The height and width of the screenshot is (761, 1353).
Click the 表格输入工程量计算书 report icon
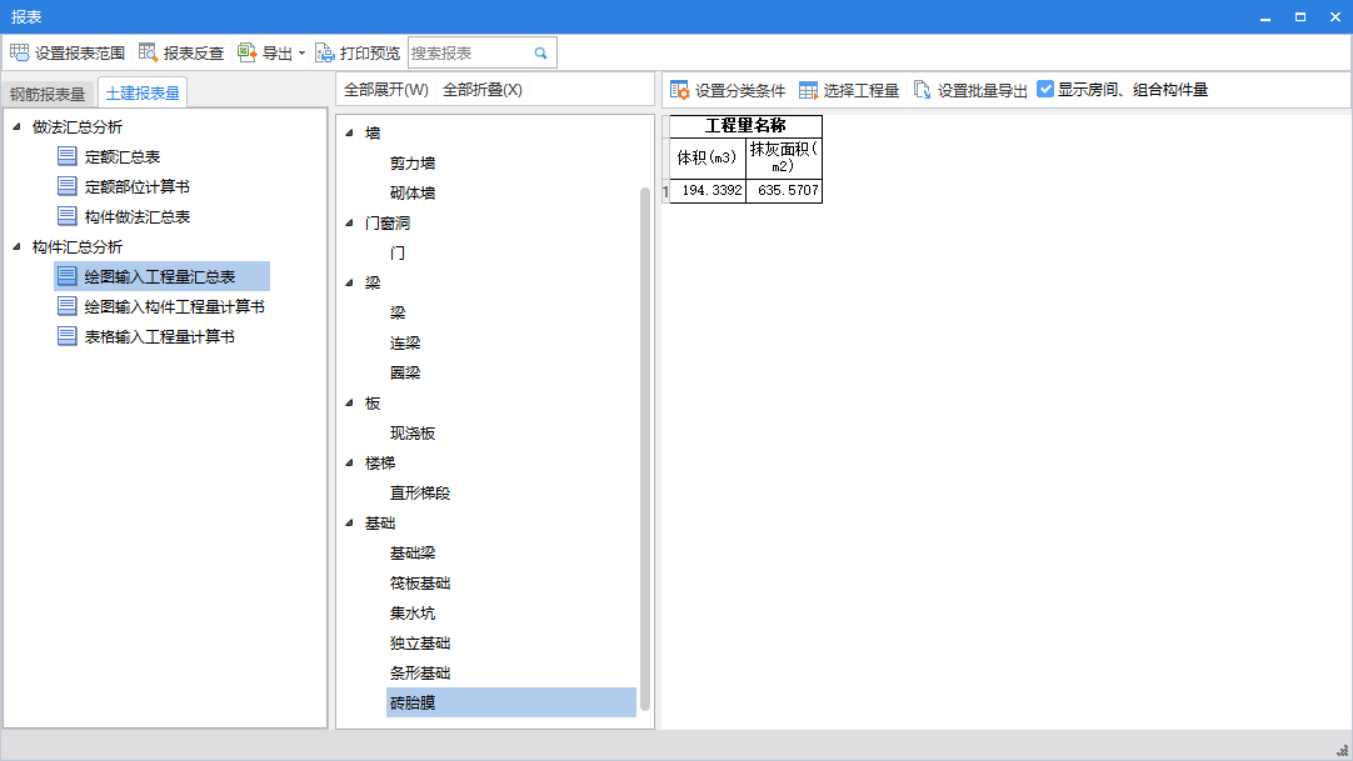pos(67,336)
